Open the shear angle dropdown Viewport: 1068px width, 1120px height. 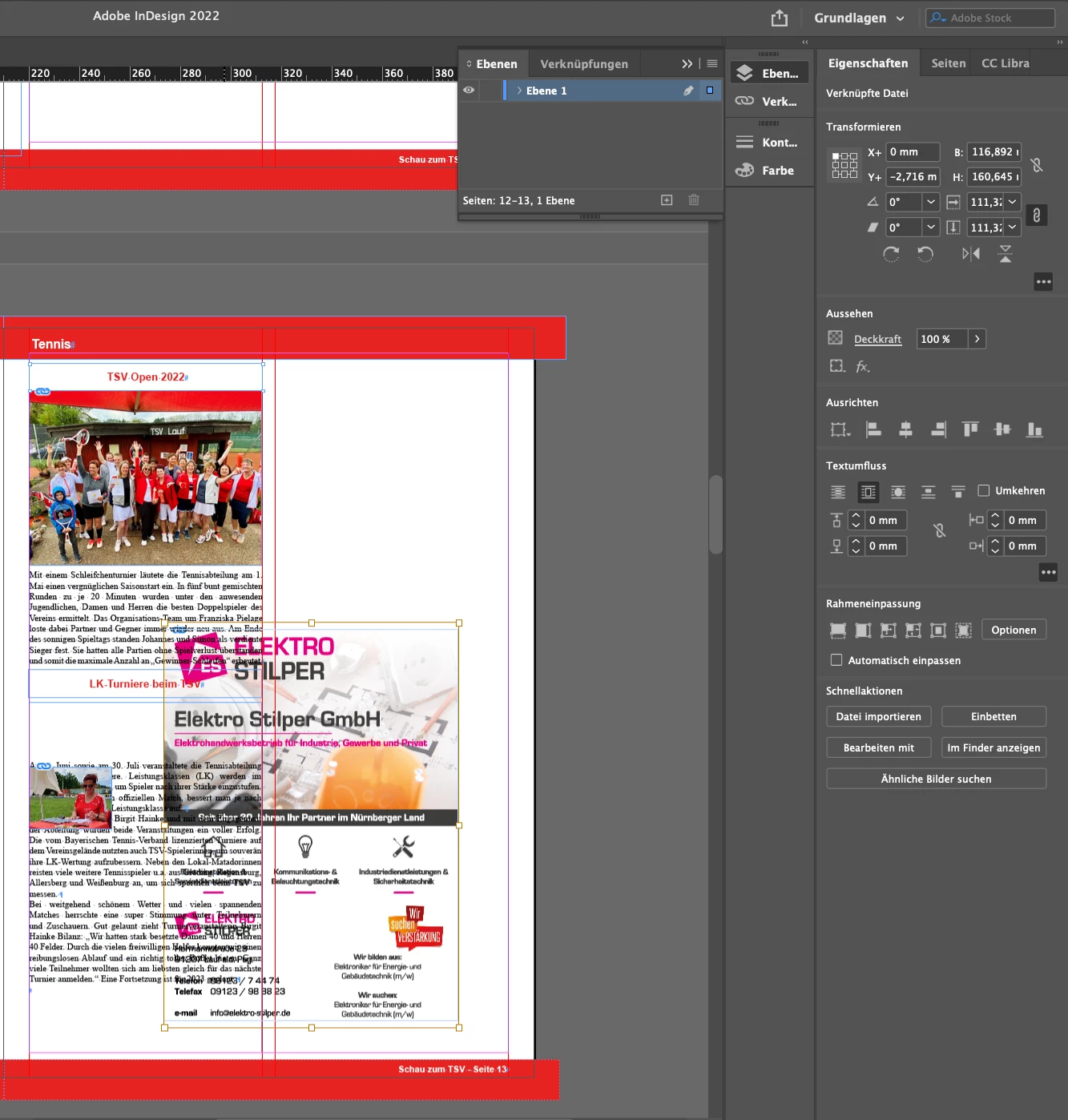931,228
